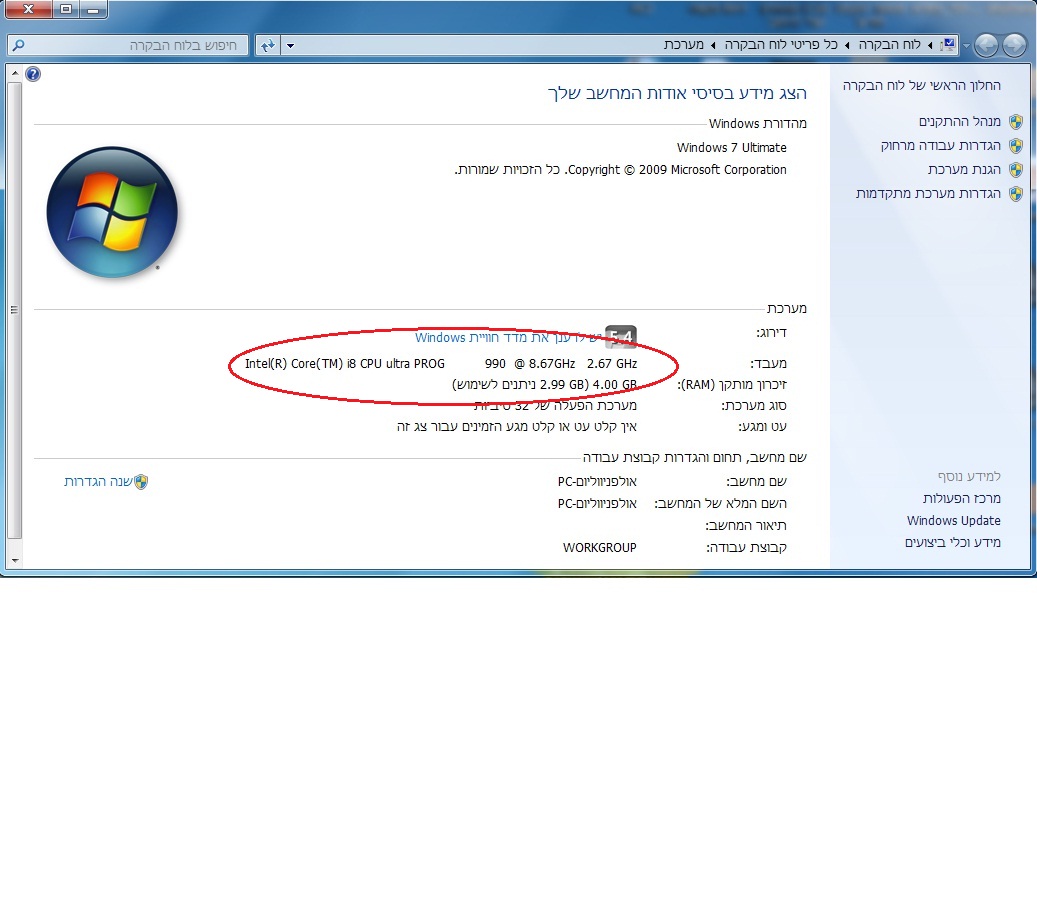The image size is (1037, 908).
Task: Open הגנת מערכת link
Action: click(x=964, y=170)
